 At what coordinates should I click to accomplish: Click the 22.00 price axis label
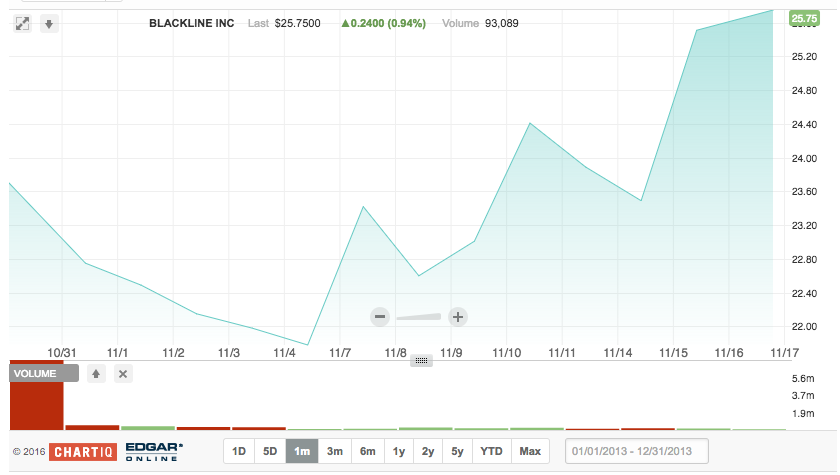(x=804, y=326)
